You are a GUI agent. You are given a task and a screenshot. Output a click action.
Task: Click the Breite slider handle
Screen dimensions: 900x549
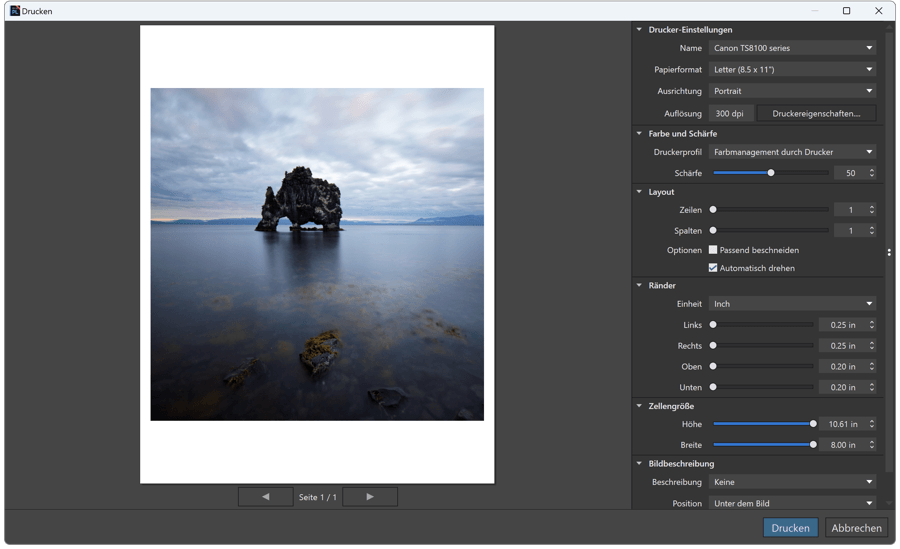[x=813, y=444]
